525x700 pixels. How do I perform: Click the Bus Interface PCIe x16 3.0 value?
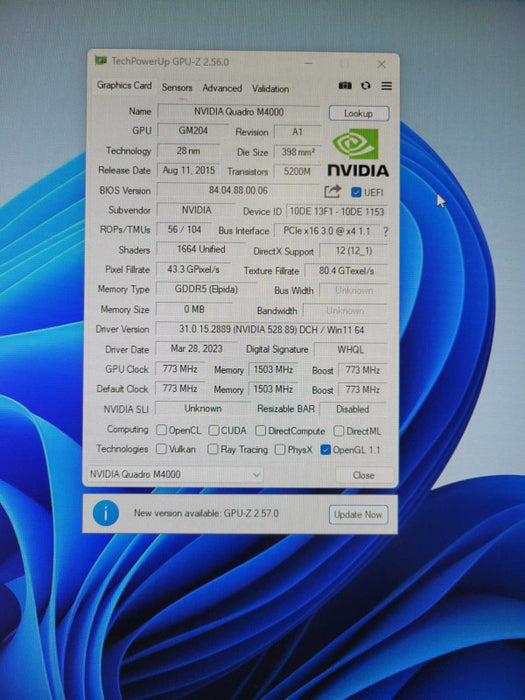327,231
